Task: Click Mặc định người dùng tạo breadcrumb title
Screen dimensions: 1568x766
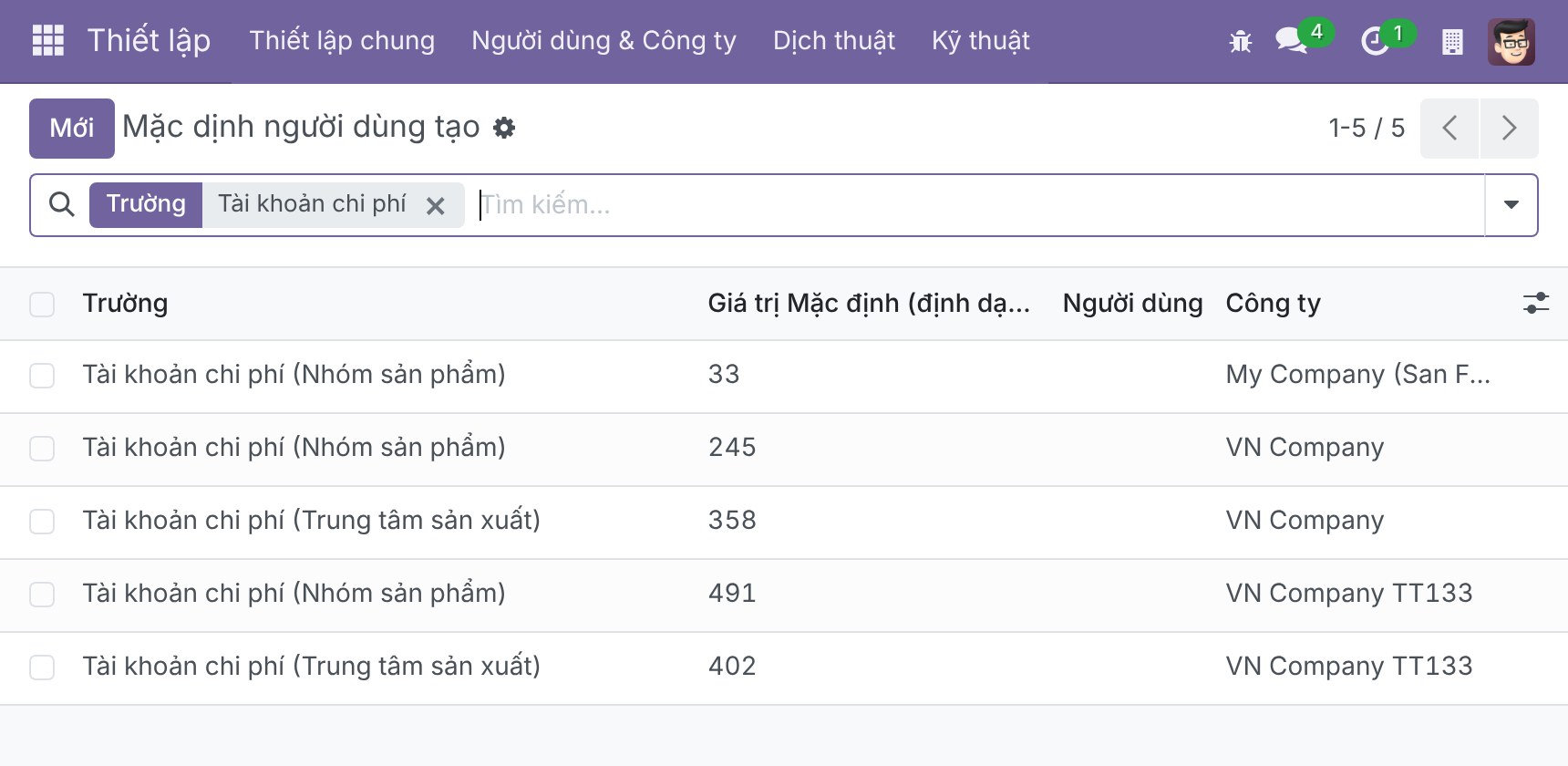Action: tap(301, 128)
